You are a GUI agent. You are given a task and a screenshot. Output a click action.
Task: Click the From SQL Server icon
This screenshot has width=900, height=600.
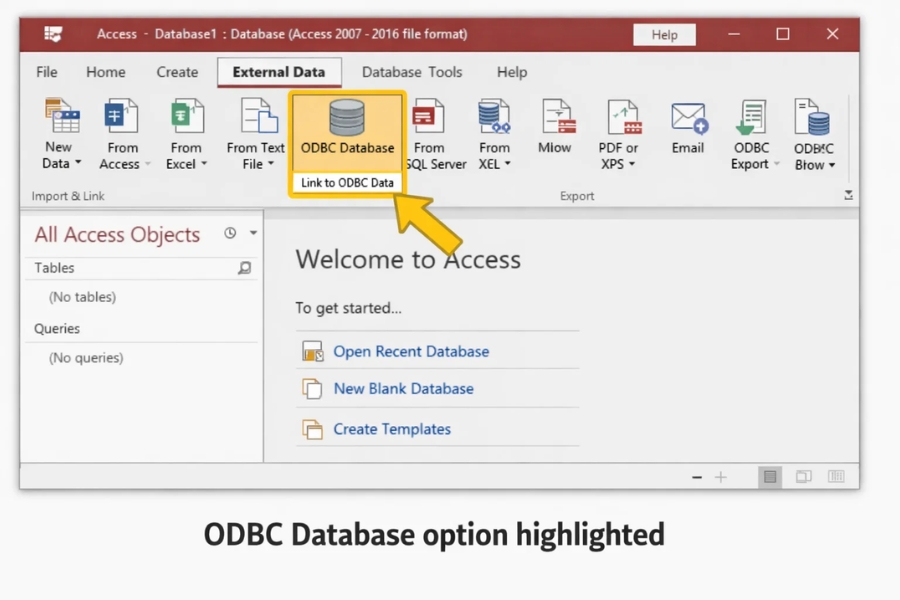(x=431, y=130)
